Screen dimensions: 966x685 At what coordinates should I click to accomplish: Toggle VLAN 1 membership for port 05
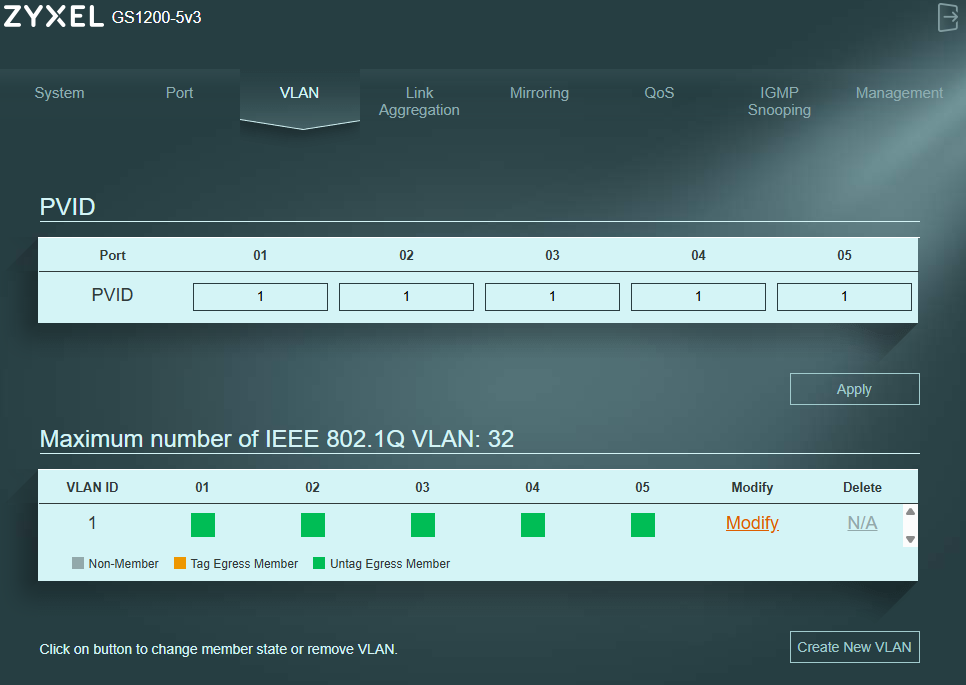coord(643,525)
